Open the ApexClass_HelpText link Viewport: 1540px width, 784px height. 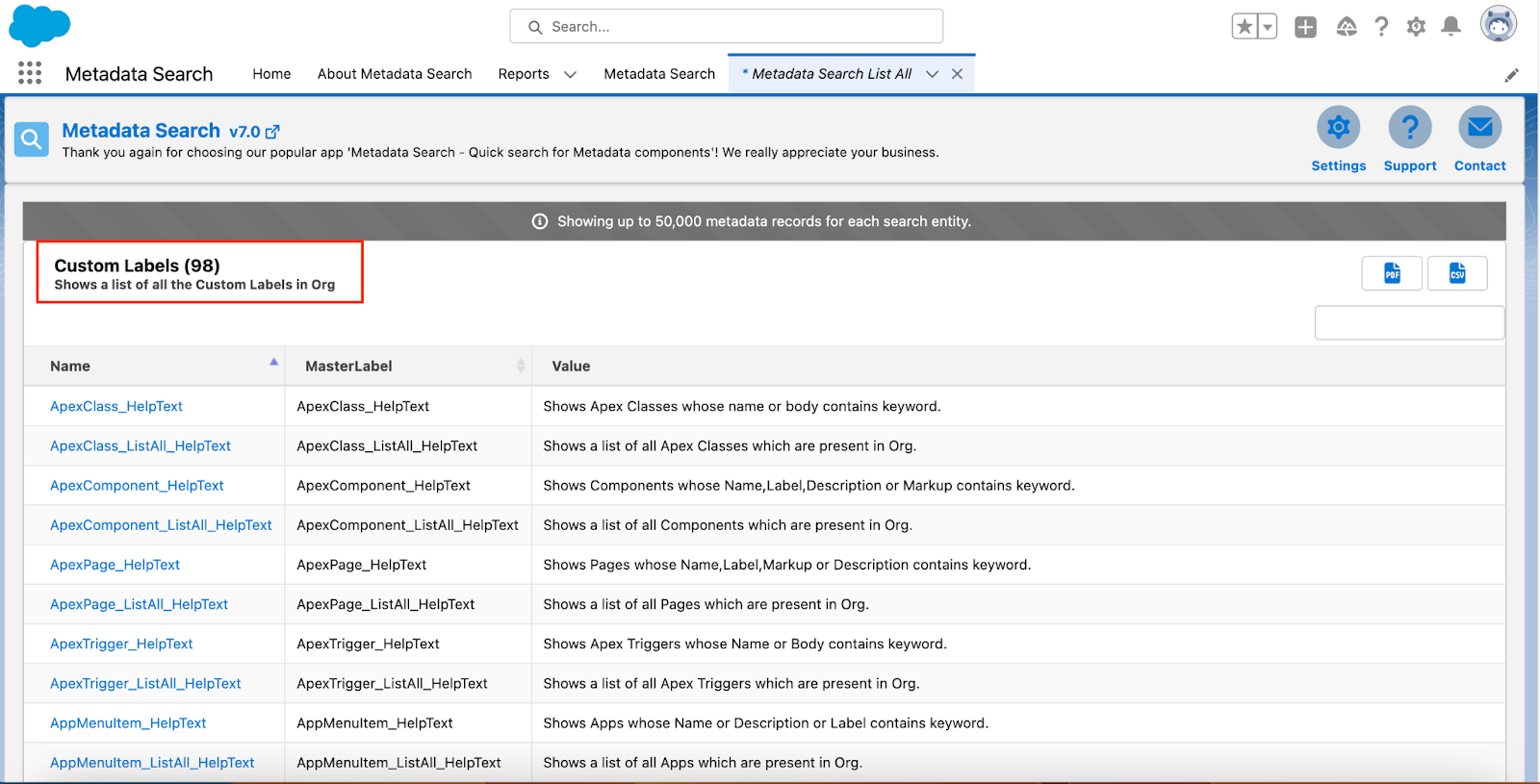click(116, 407)
